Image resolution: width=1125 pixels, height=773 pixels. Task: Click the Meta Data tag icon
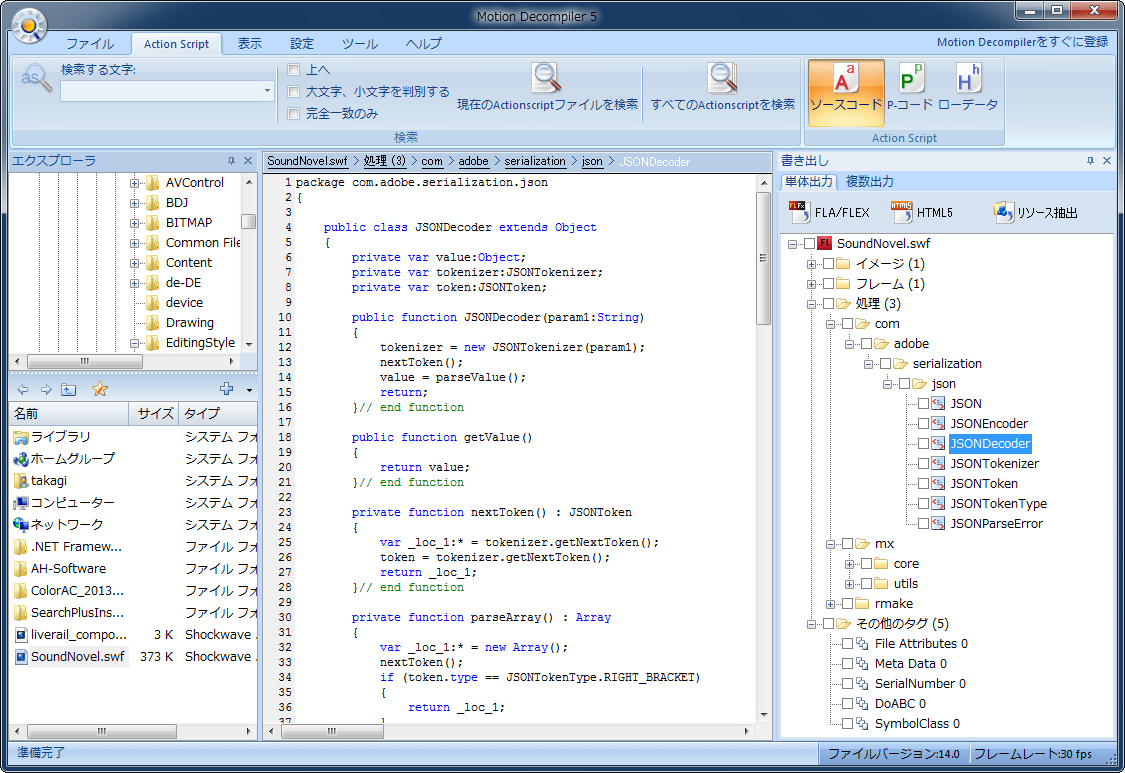pos(862,664)
